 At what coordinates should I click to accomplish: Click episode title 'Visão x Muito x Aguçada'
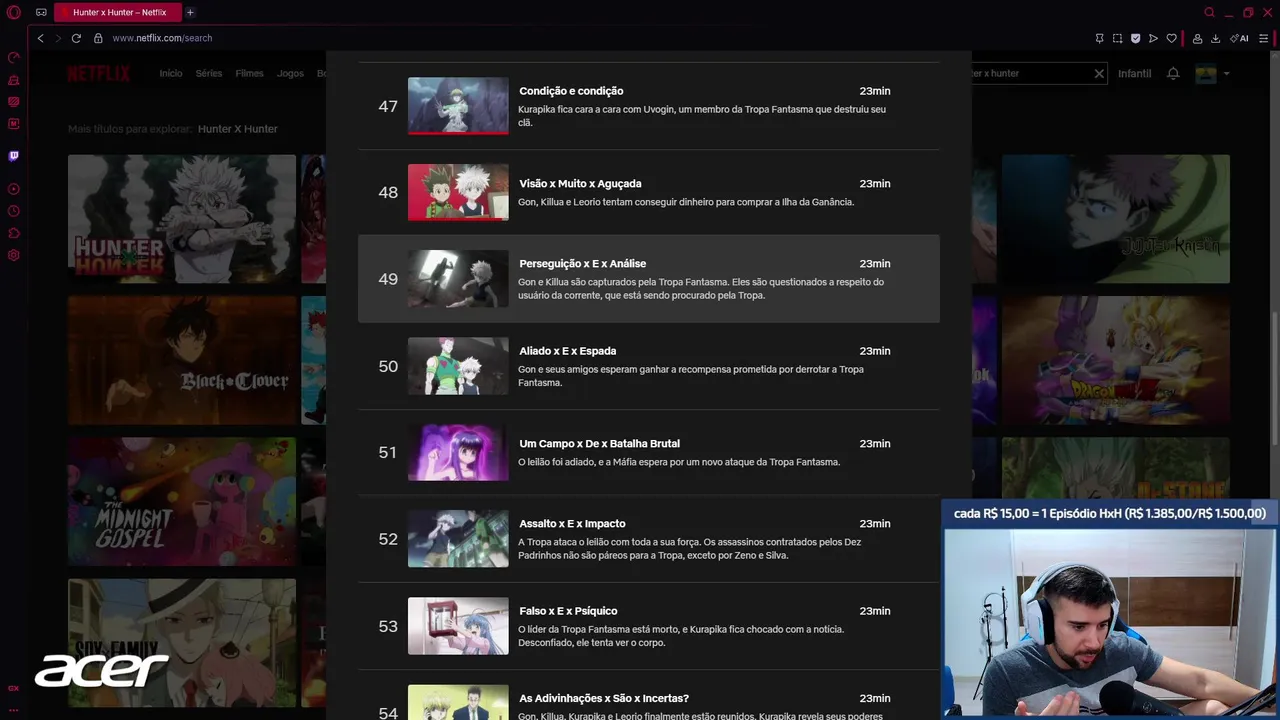[x=580, y=184]
